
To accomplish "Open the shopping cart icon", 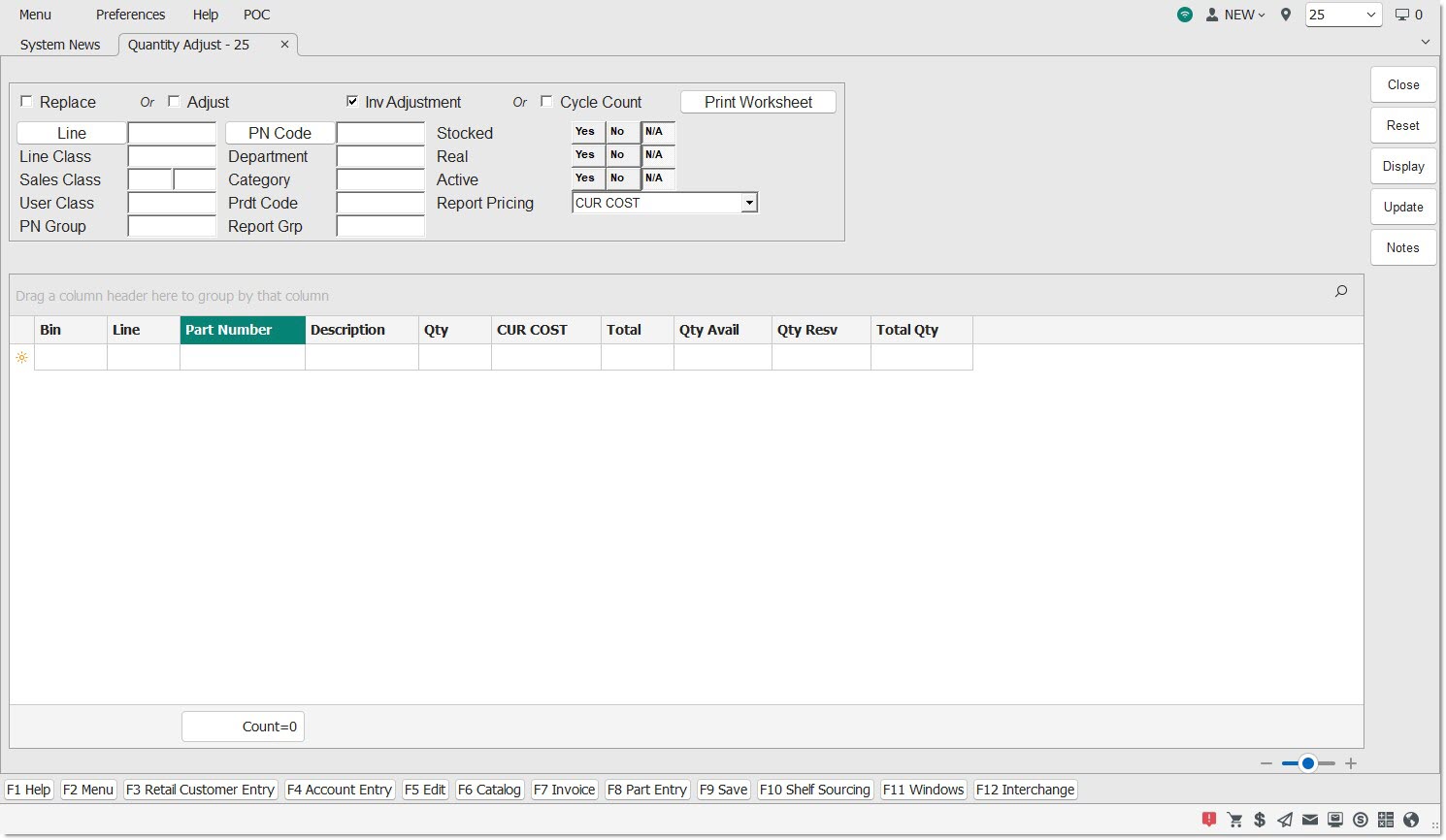I will (1234, 820).
